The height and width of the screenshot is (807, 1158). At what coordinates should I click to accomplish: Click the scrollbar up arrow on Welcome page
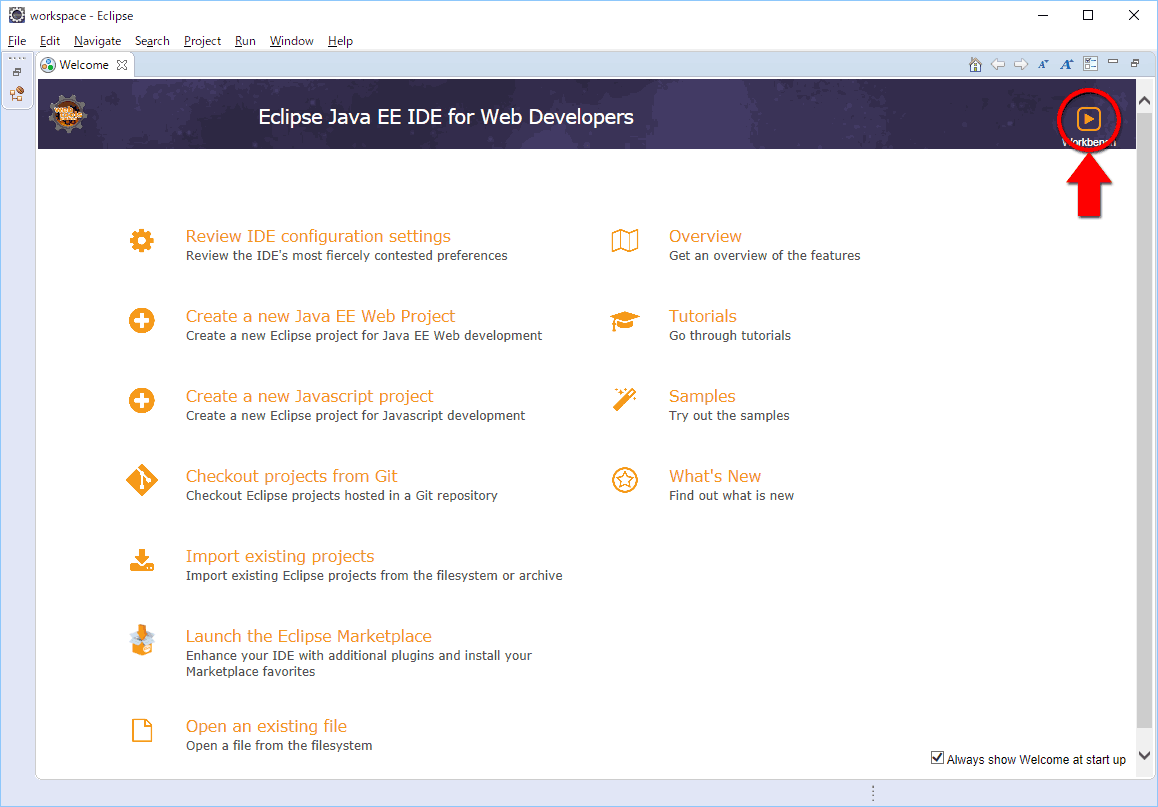coord(1144,101)
